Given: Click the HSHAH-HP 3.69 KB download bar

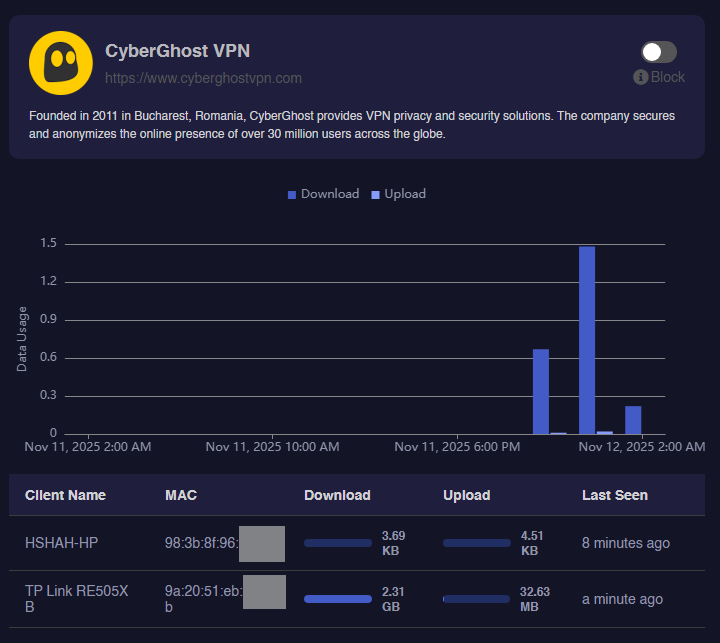Looking at the screenshot, I should click(x=338, y=543).
